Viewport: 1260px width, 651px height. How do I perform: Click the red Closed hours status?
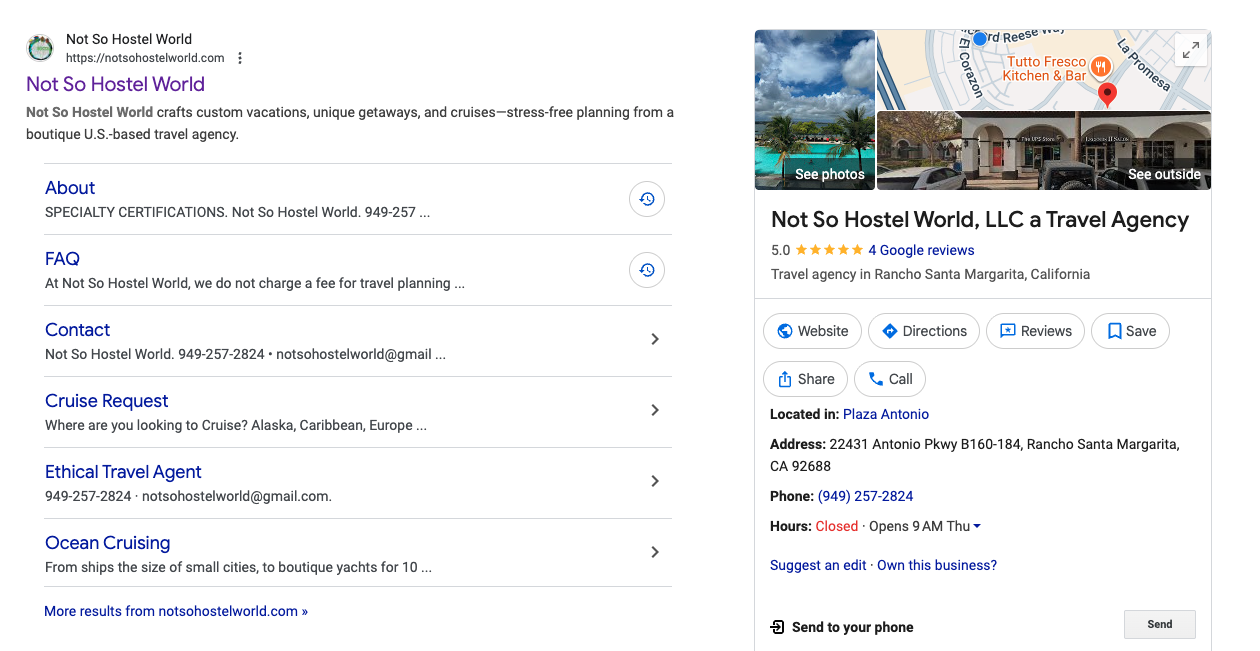coord(837,526)
